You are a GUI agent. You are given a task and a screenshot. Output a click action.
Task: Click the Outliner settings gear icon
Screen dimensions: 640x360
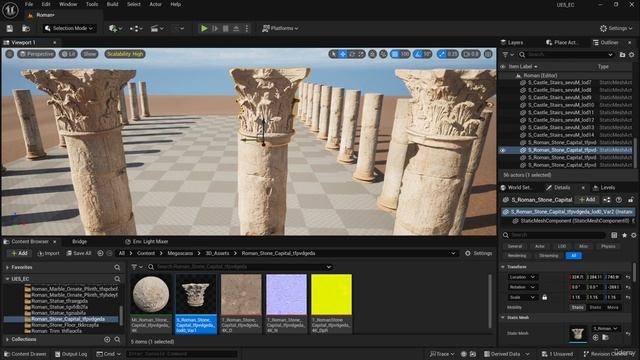[x=631, y=54]
